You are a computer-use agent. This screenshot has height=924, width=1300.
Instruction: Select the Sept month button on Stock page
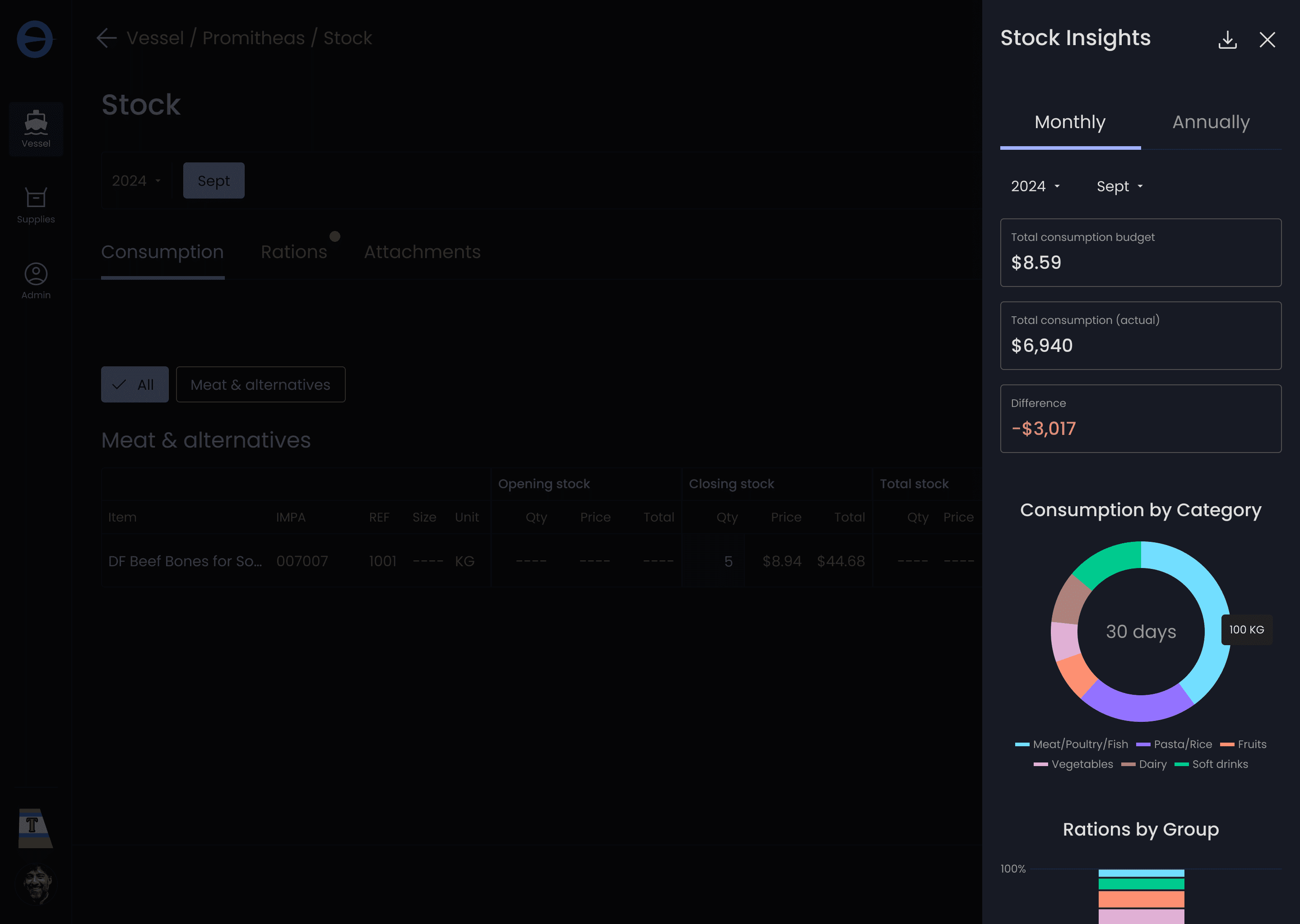tap(214, 180)
